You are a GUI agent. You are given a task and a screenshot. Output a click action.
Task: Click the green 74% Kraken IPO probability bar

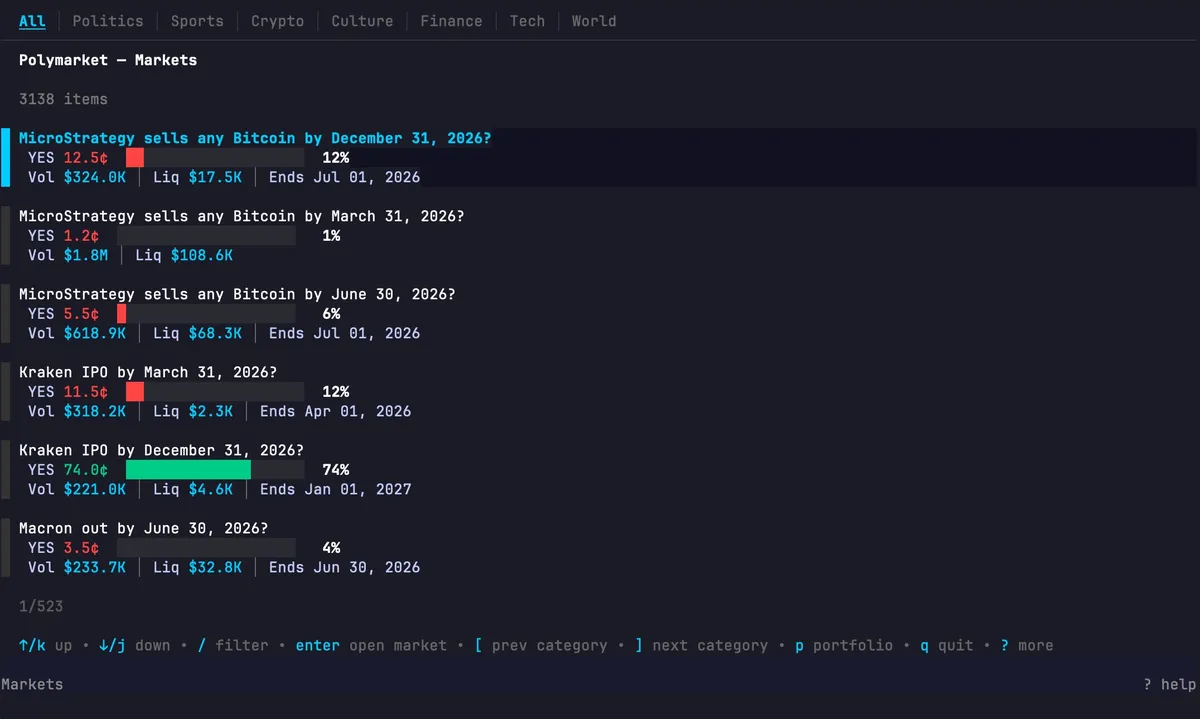pyautogui.click(x=188, y=470)
